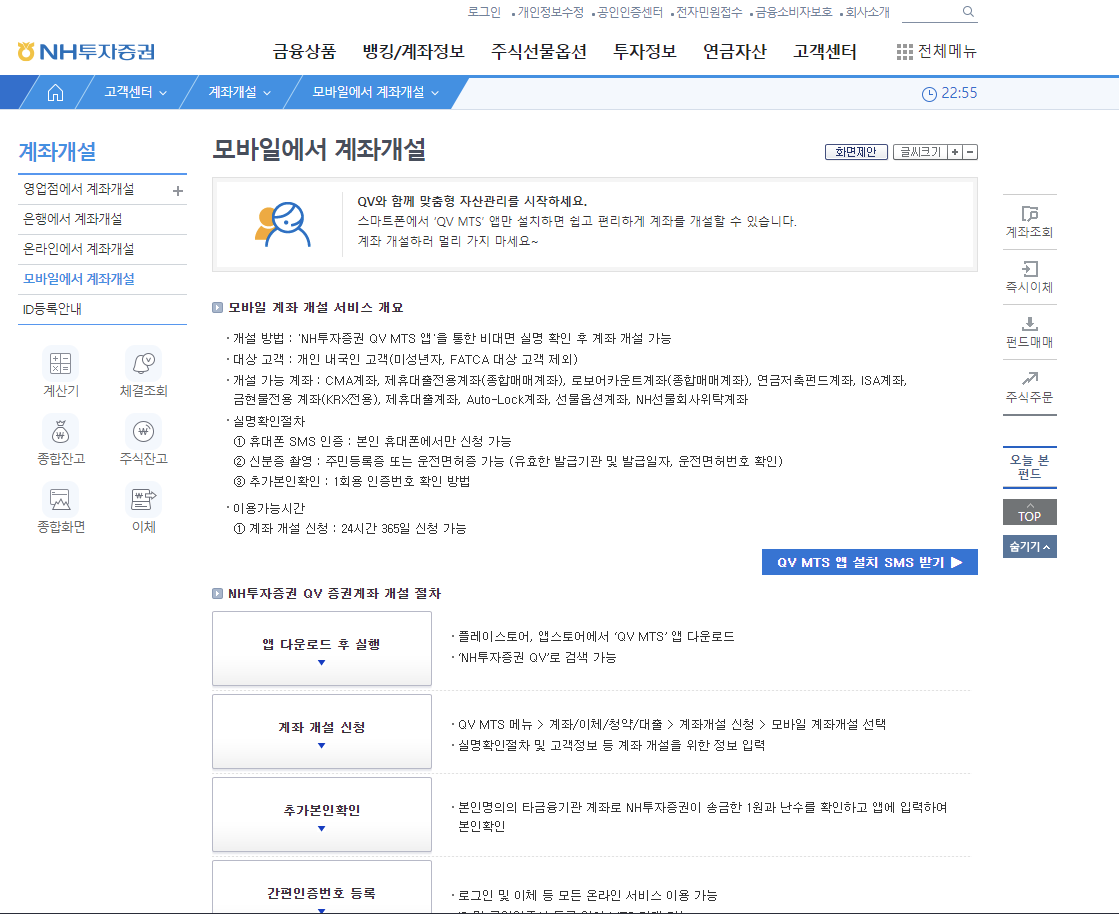The image size is (1119, 914).
Task: Click the 앱 다운로드 후 실행 step box
Action: click(322, 649)
